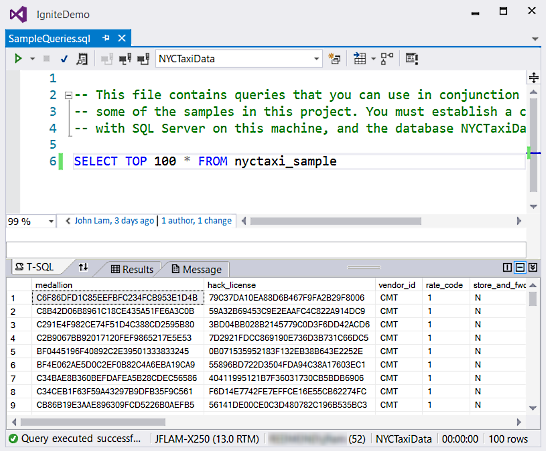Toggle SQLCMD mode toolbar icon
This screenshot has width=546, height=451.
412,59
